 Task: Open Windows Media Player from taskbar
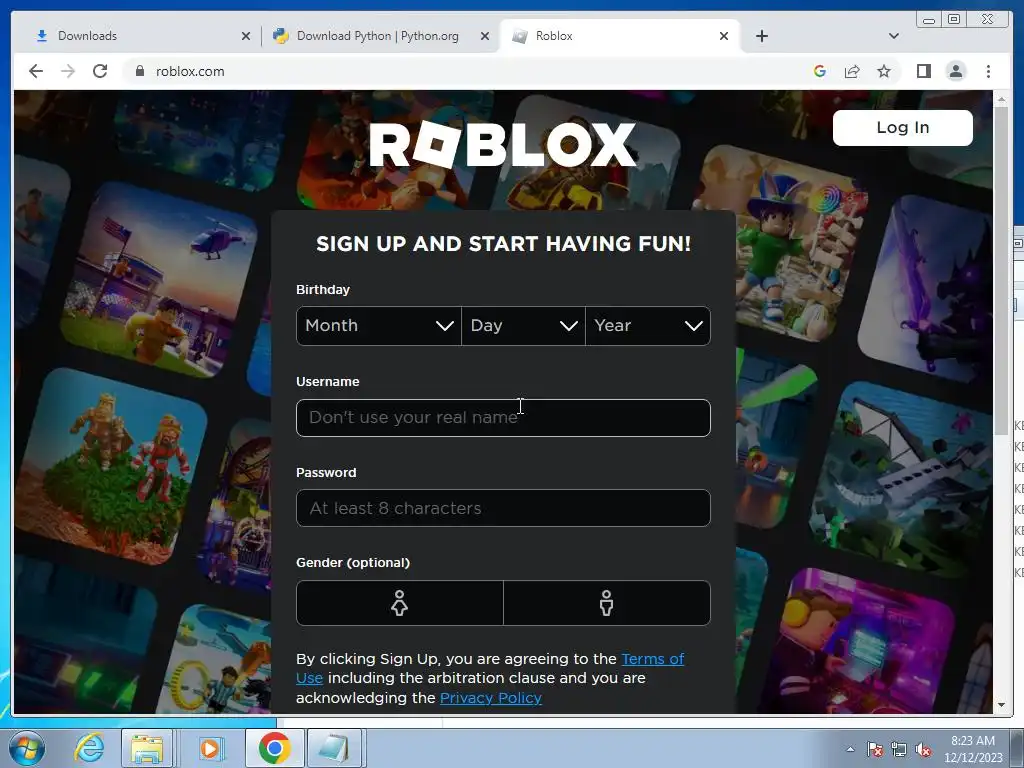tap(210, 748)
